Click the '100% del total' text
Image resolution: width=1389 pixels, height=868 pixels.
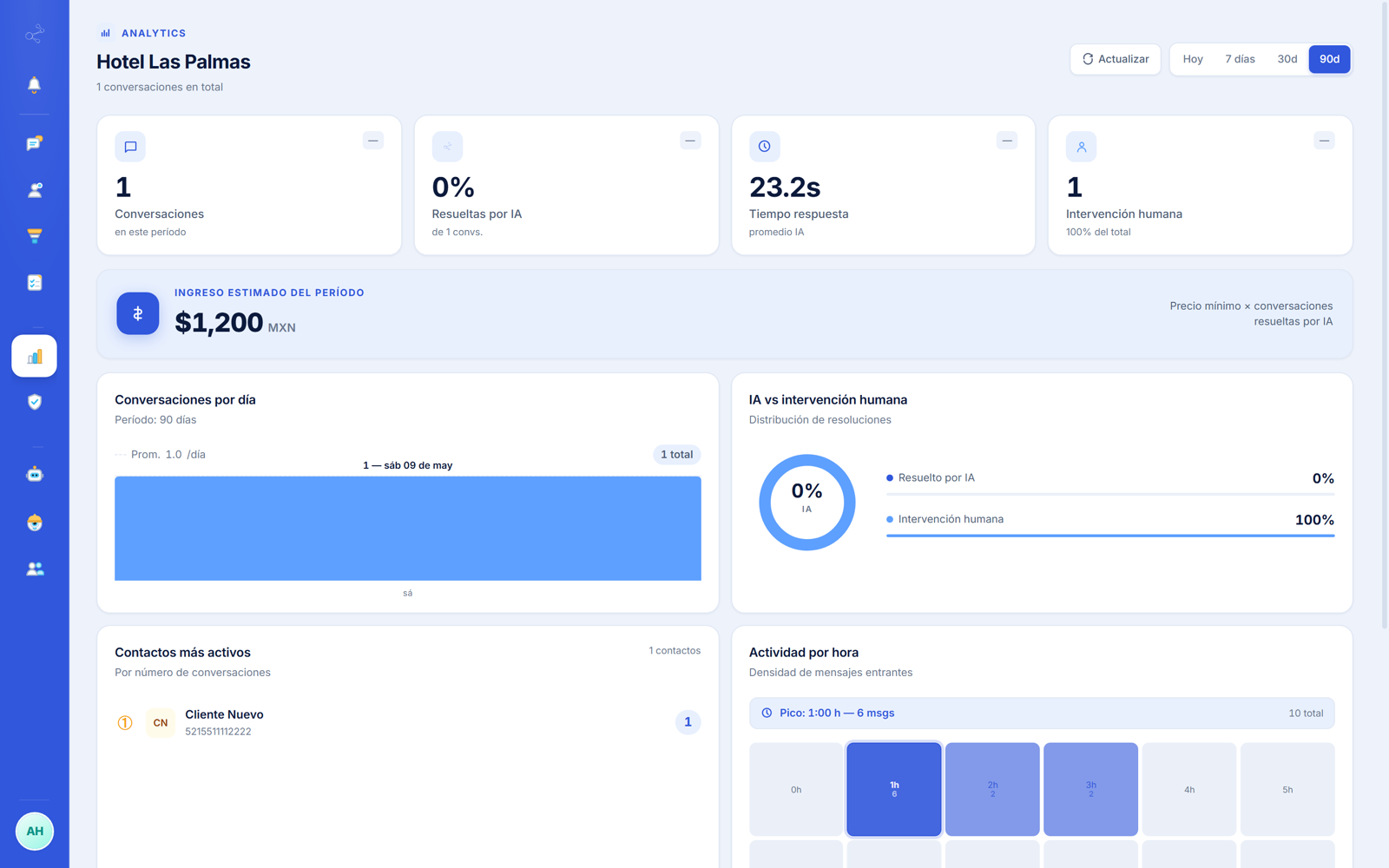pyautogui.click(x=1098, y=232)
